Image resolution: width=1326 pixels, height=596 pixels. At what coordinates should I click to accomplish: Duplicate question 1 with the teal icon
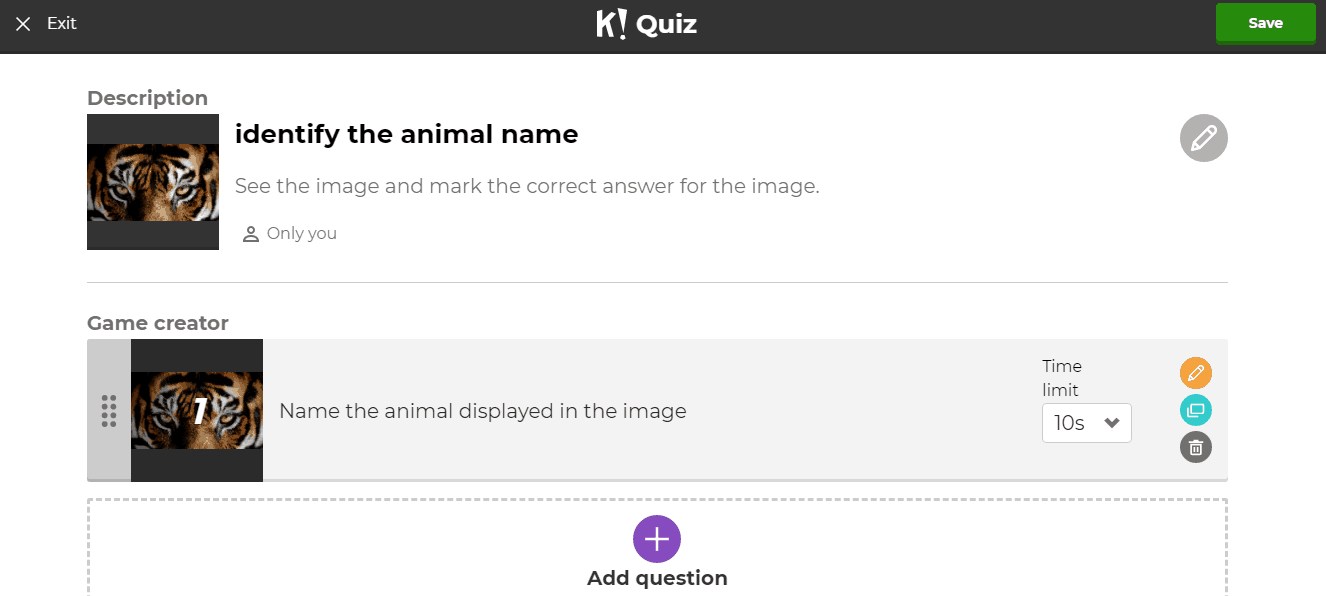click(1195, 410)
